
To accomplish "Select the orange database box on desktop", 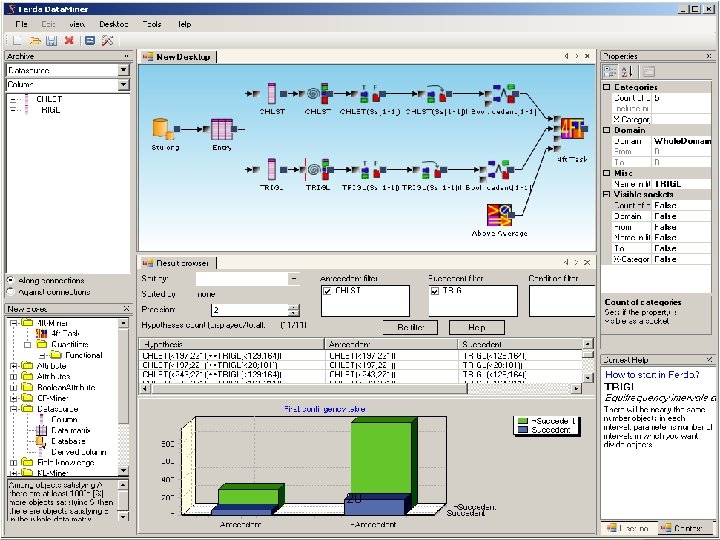I will click(x=163, y=129).
